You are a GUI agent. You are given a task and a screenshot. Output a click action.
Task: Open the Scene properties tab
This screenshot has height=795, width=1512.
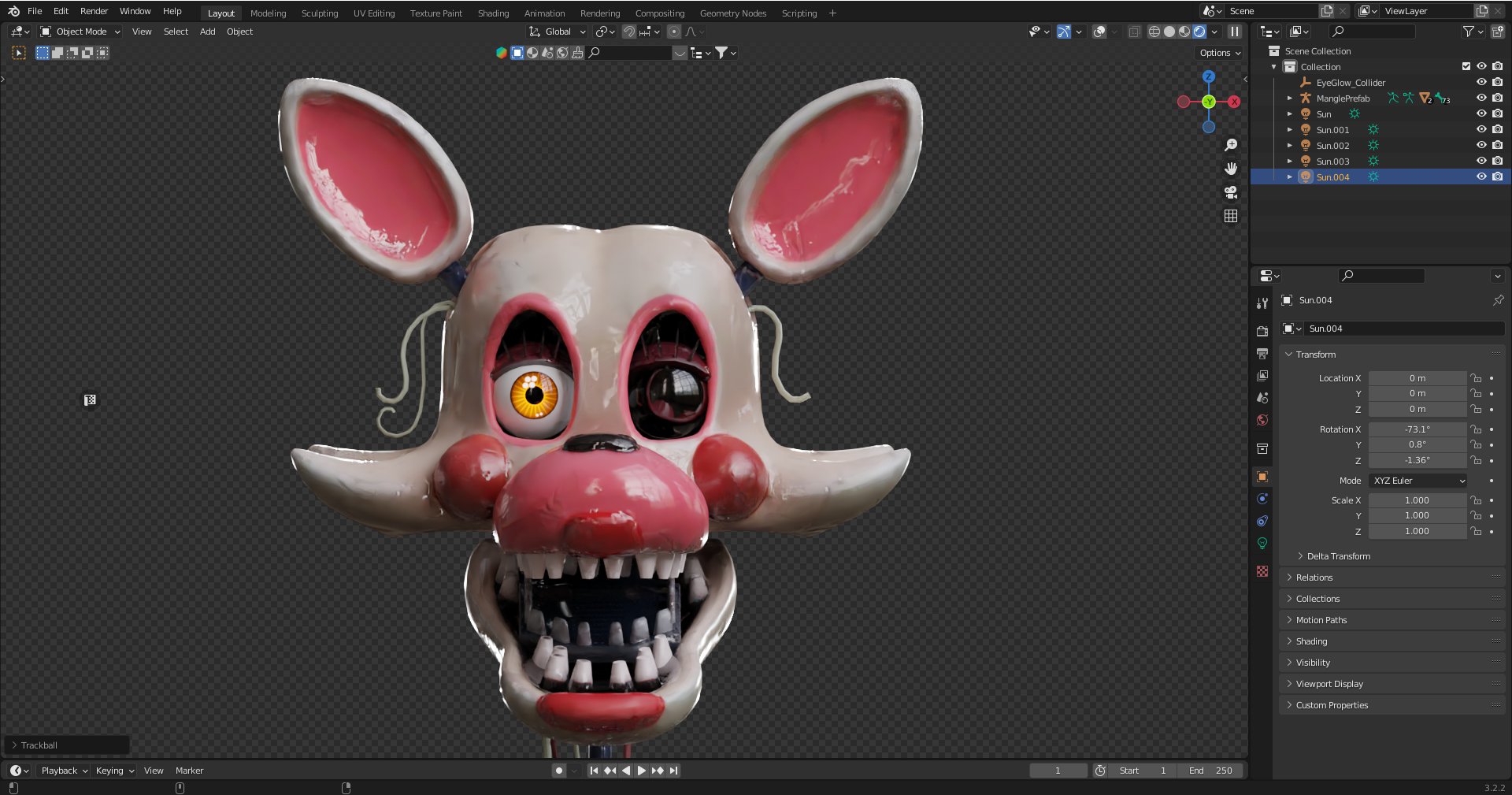1262,398
